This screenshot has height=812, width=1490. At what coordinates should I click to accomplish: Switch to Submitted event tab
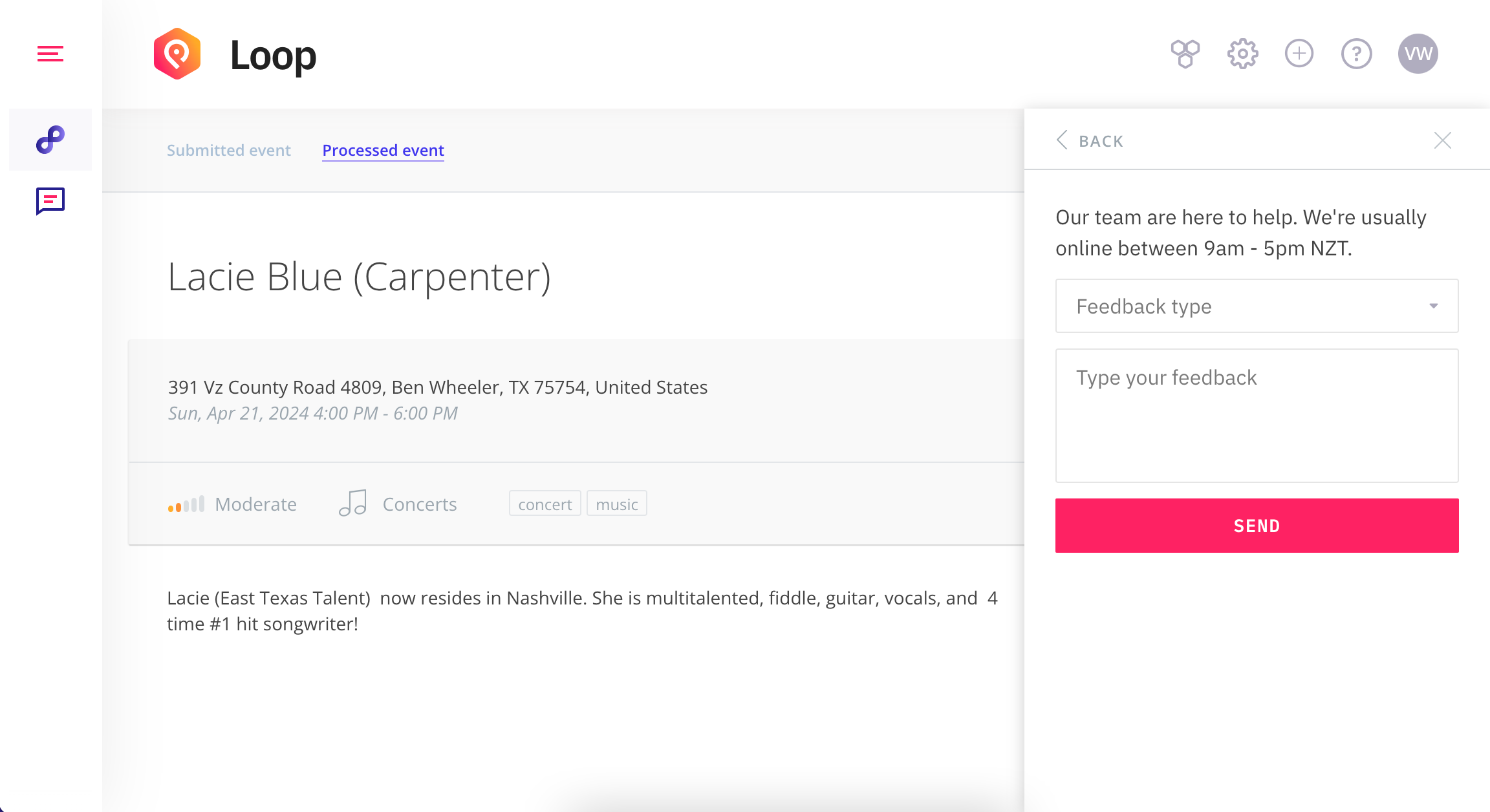pyautogui.click(x=229, y=150)
